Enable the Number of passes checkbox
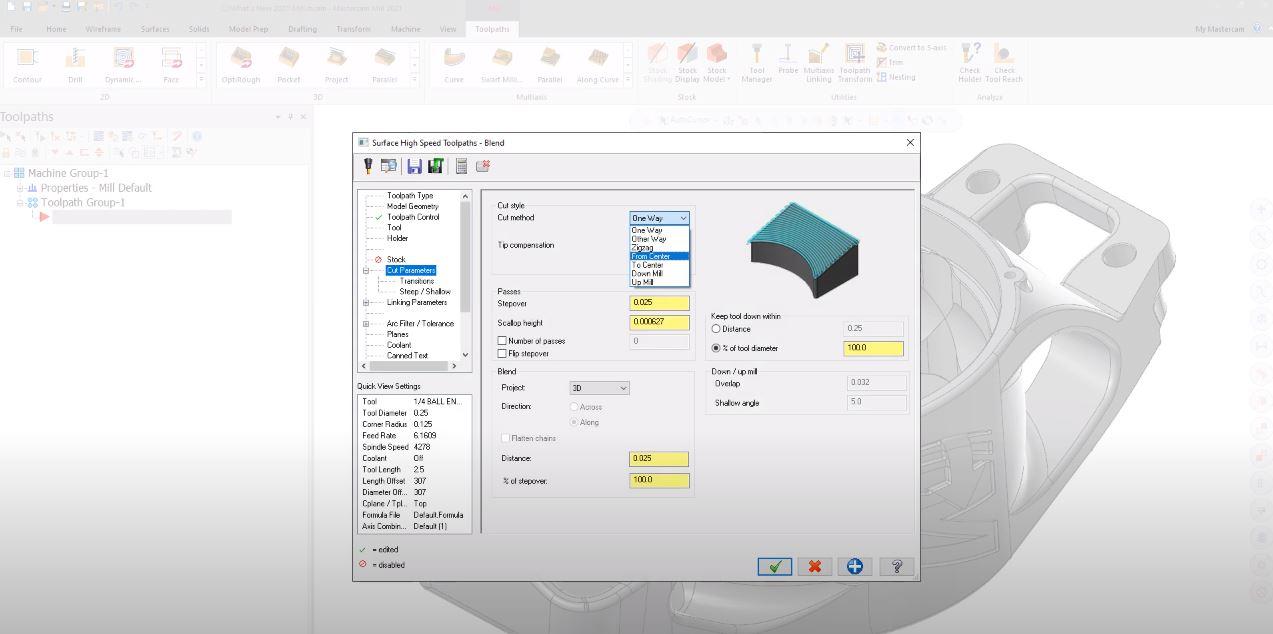The image size is (1273, 634). click(502, 341)
